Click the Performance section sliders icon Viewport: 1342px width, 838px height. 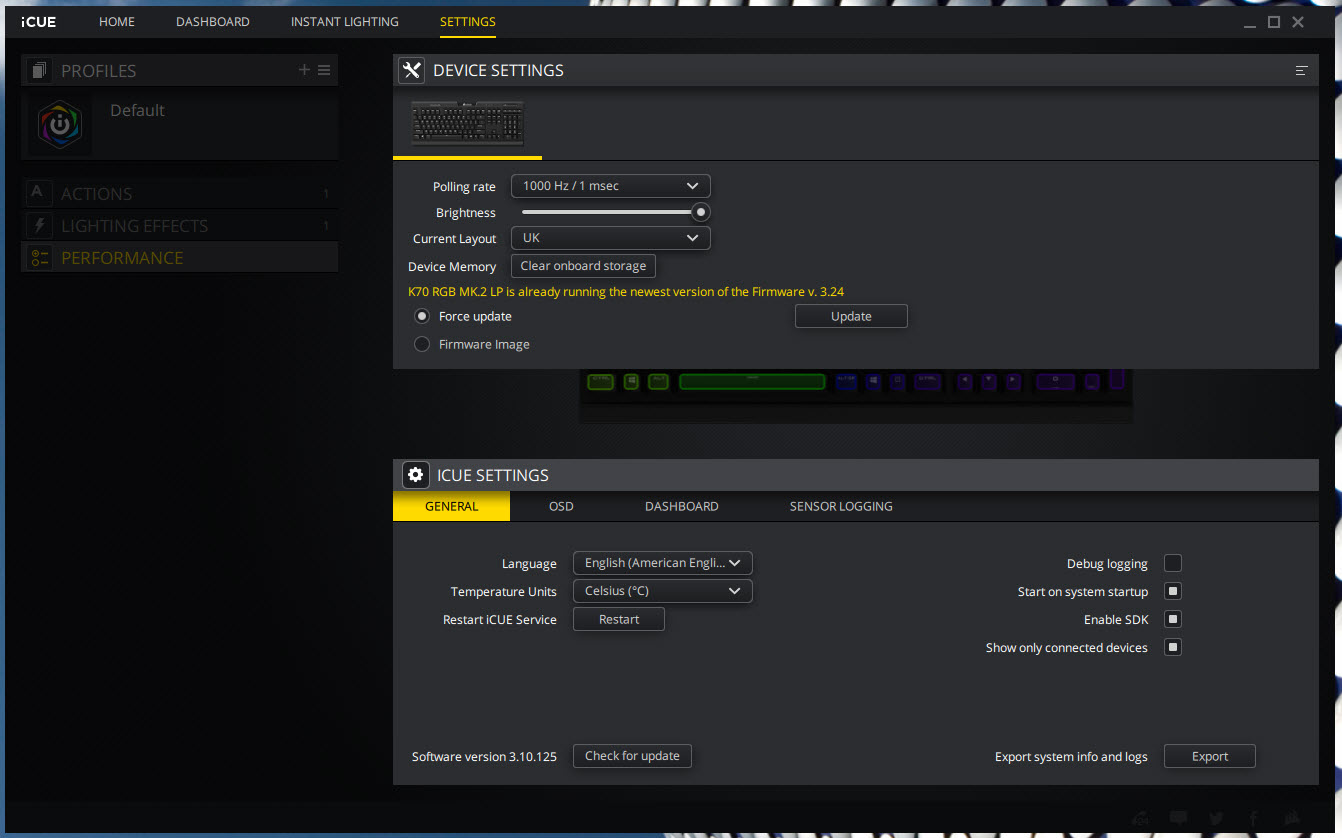click(38, 257)
